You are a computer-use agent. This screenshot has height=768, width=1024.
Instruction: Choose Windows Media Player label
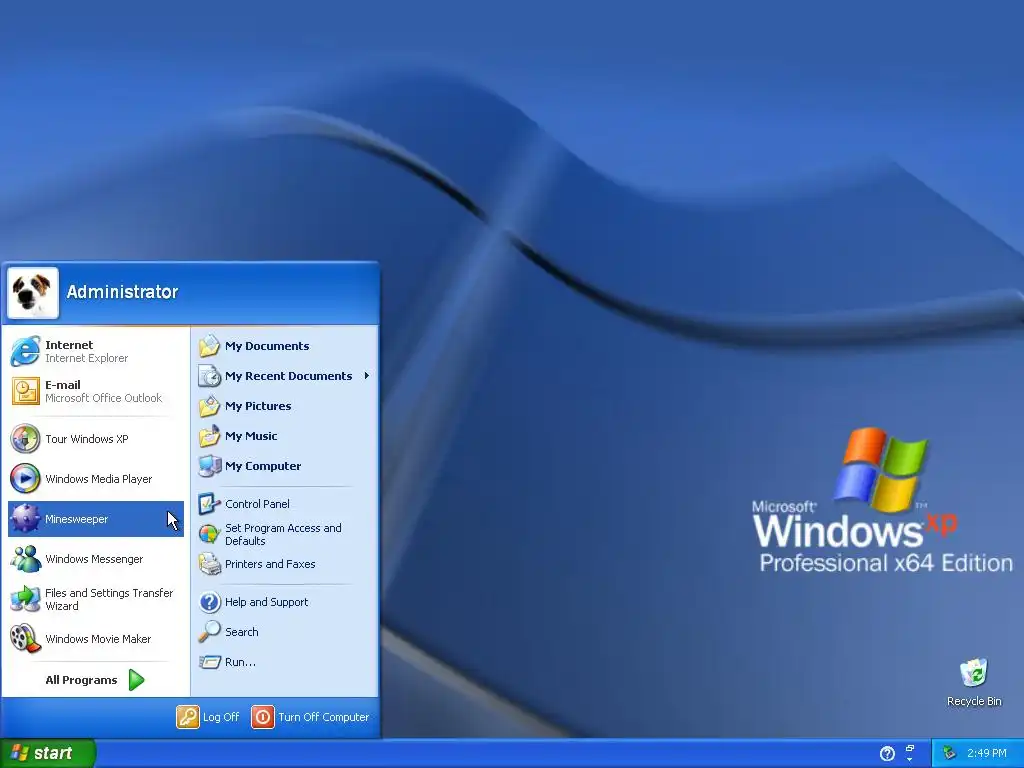point(99,479)
